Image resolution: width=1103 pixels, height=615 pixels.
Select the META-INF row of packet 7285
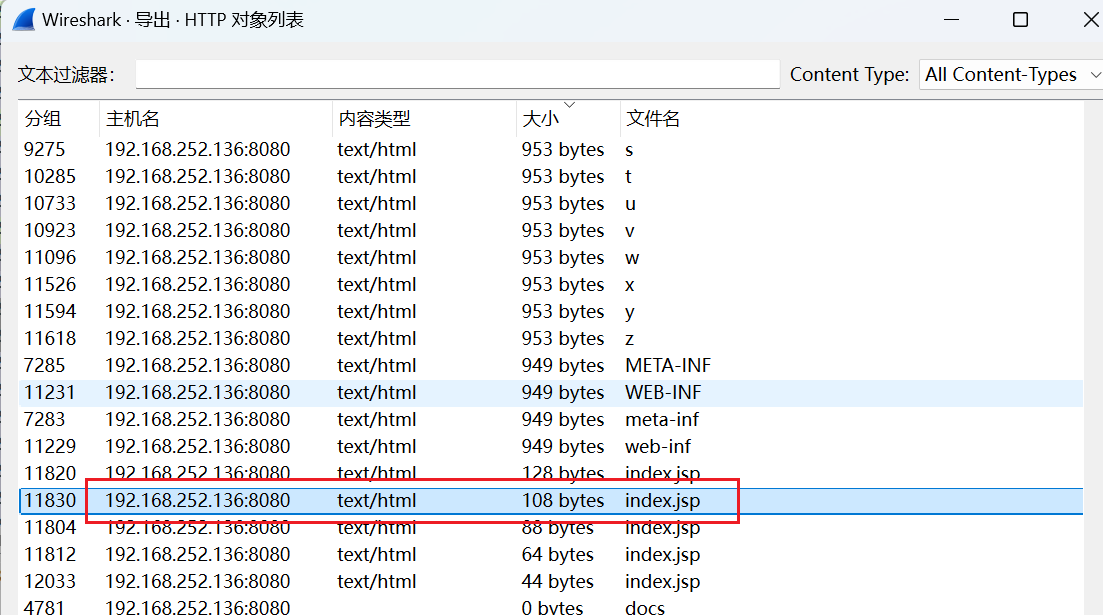[x=400, y=365]
